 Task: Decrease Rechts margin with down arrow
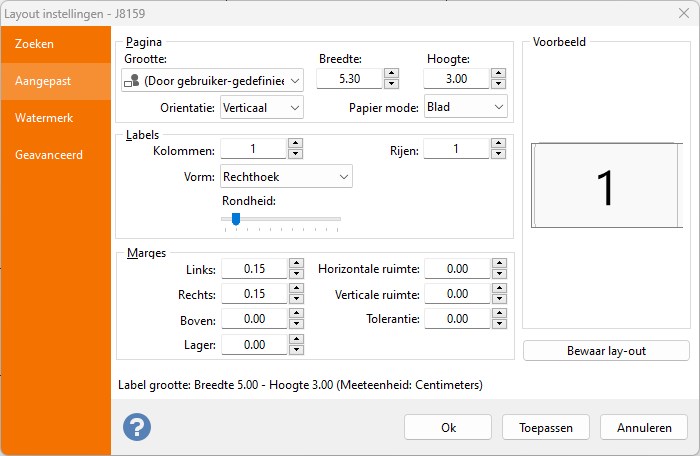296,298
